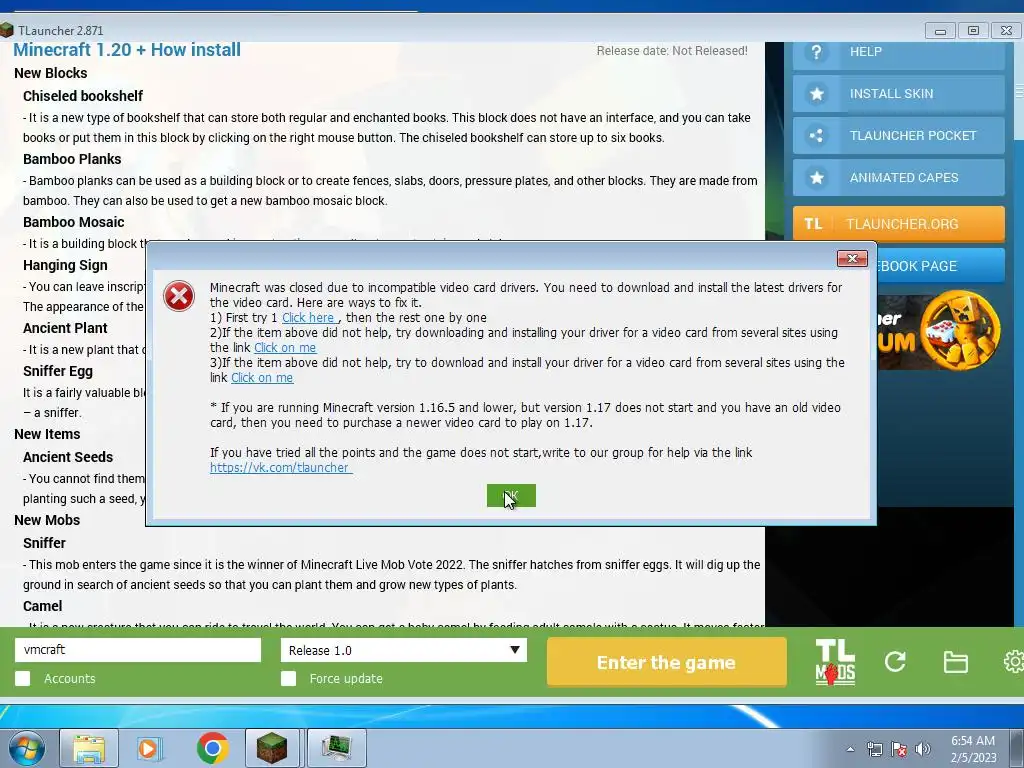Click the Minecraft block taskbar icon
The height and width of the screenshot is (768, 1024).
(x=272, y=748)
